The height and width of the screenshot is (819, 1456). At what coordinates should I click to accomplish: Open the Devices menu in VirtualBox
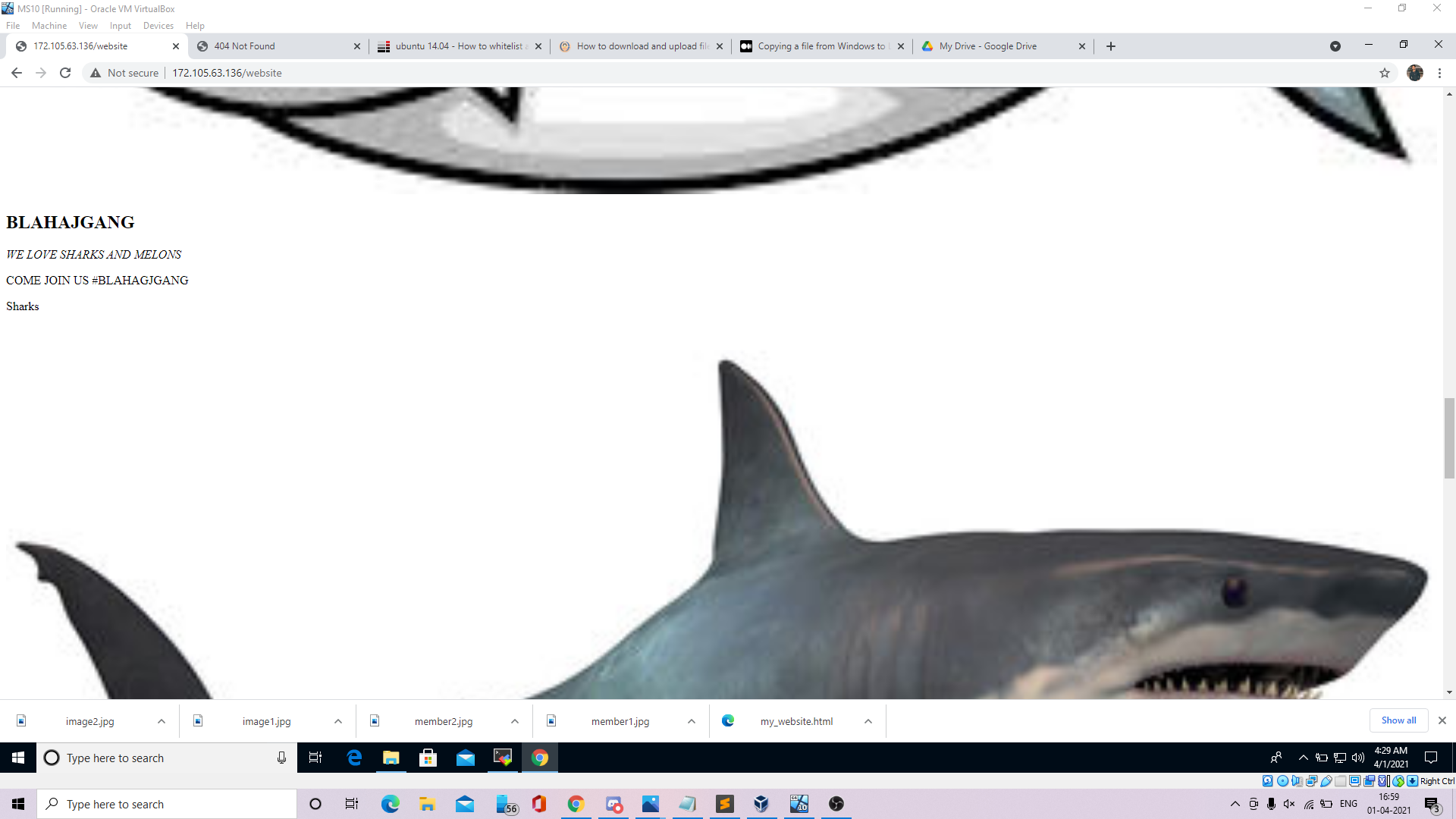coord(158,25)
